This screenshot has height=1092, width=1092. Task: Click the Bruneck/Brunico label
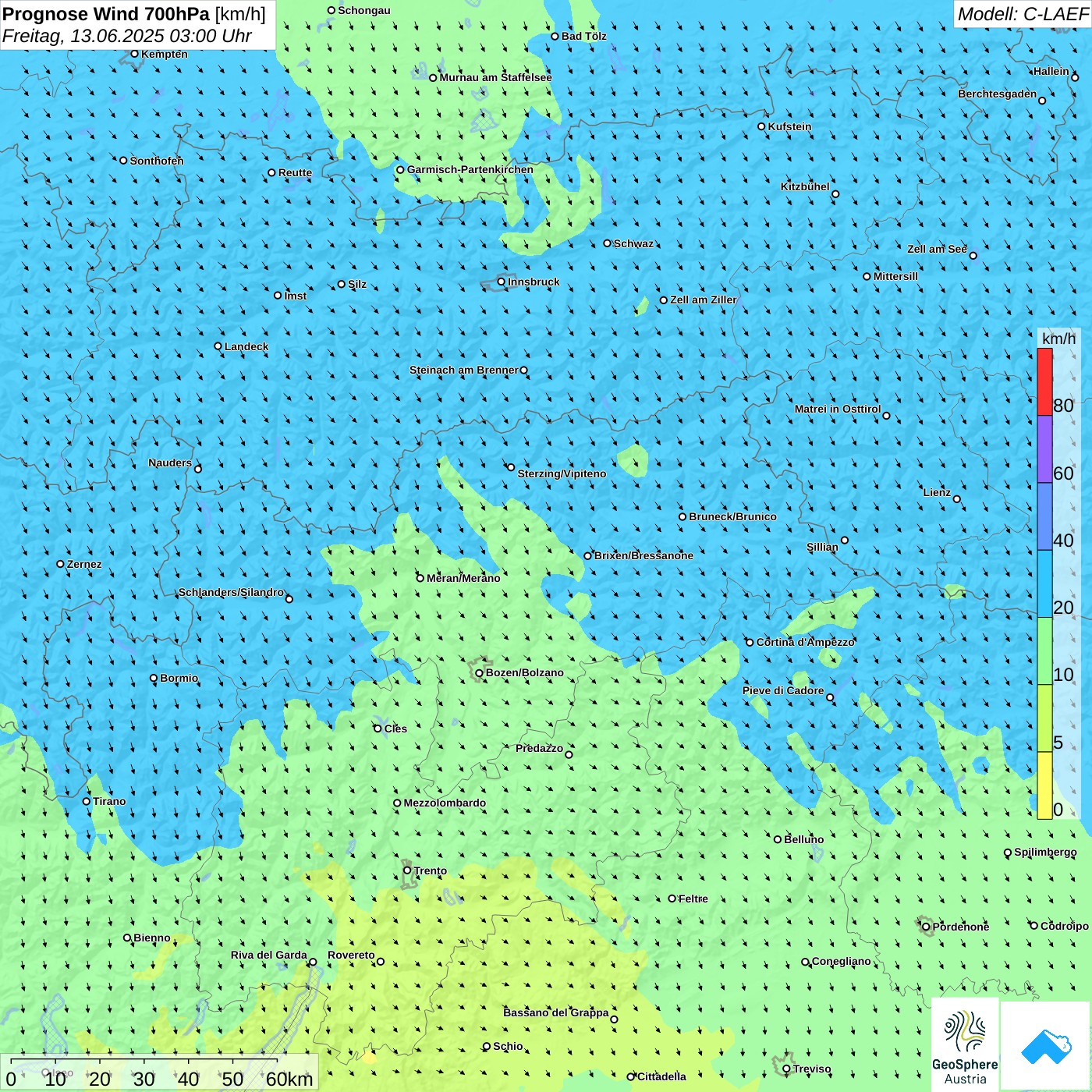pos(732,516)
